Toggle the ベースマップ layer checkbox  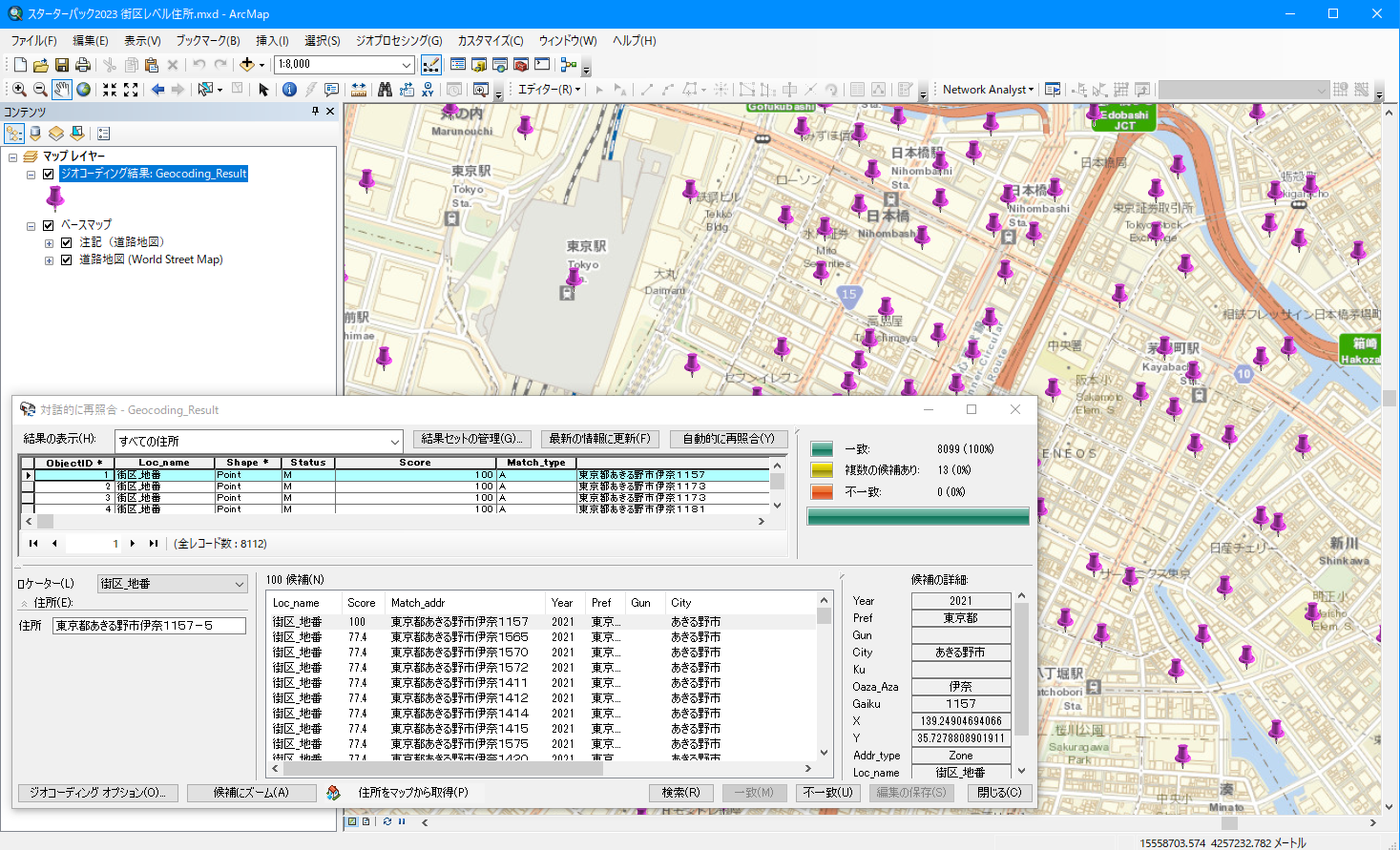[49, 225]
